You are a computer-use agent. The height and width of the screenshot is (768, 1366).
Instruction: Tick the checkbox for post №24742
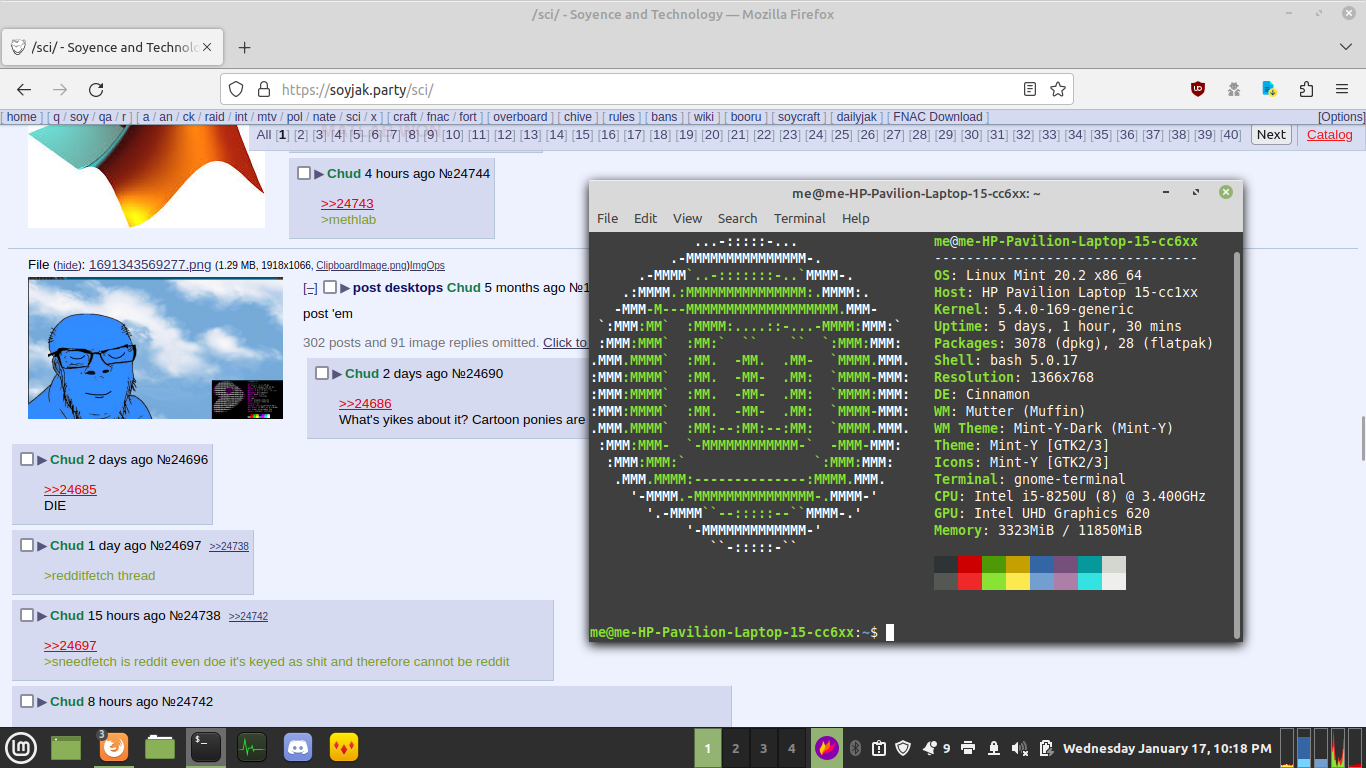click(27, 701)
